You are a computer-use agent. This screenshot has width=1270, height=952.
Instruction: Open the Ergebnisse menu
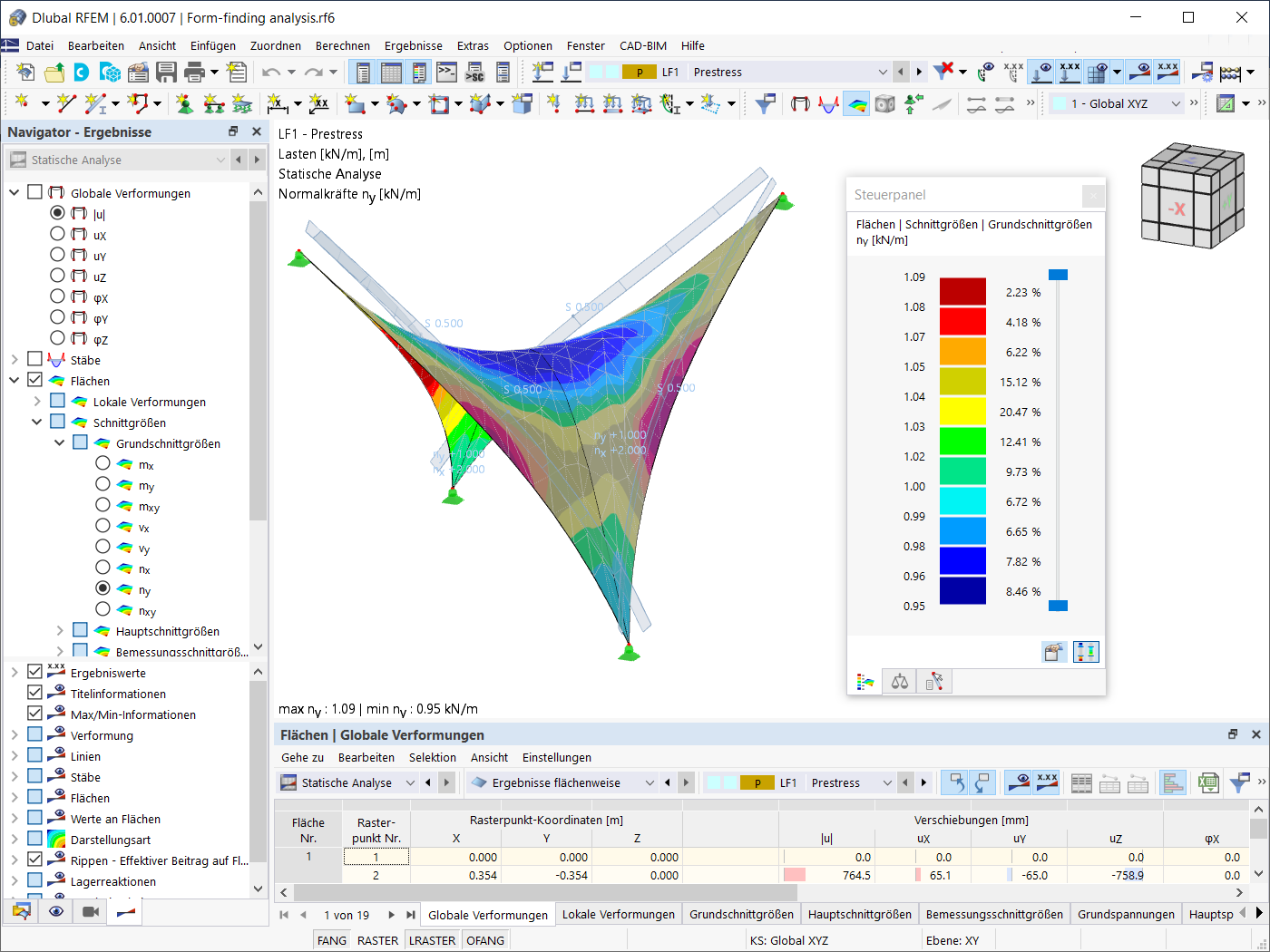[414, 45]
